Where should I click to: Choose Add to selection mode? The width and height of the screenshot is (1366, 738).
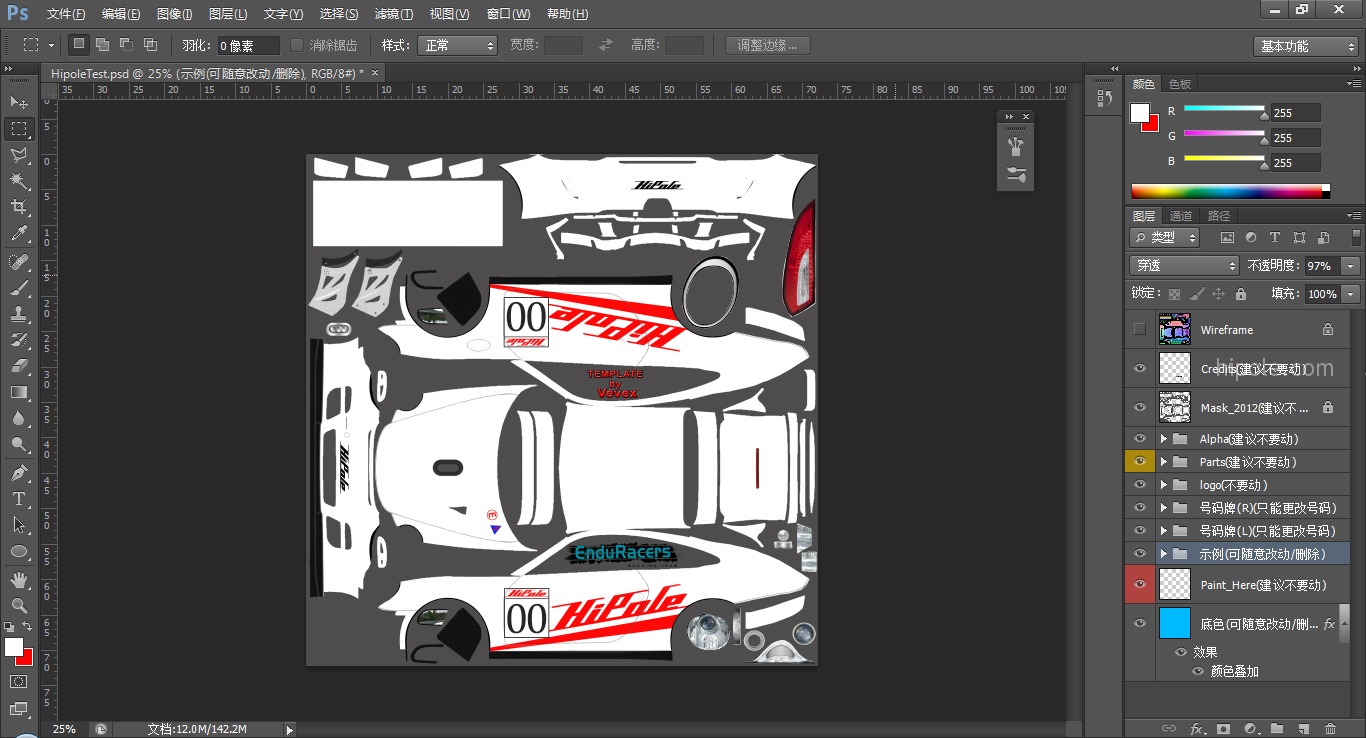point(102,45)
